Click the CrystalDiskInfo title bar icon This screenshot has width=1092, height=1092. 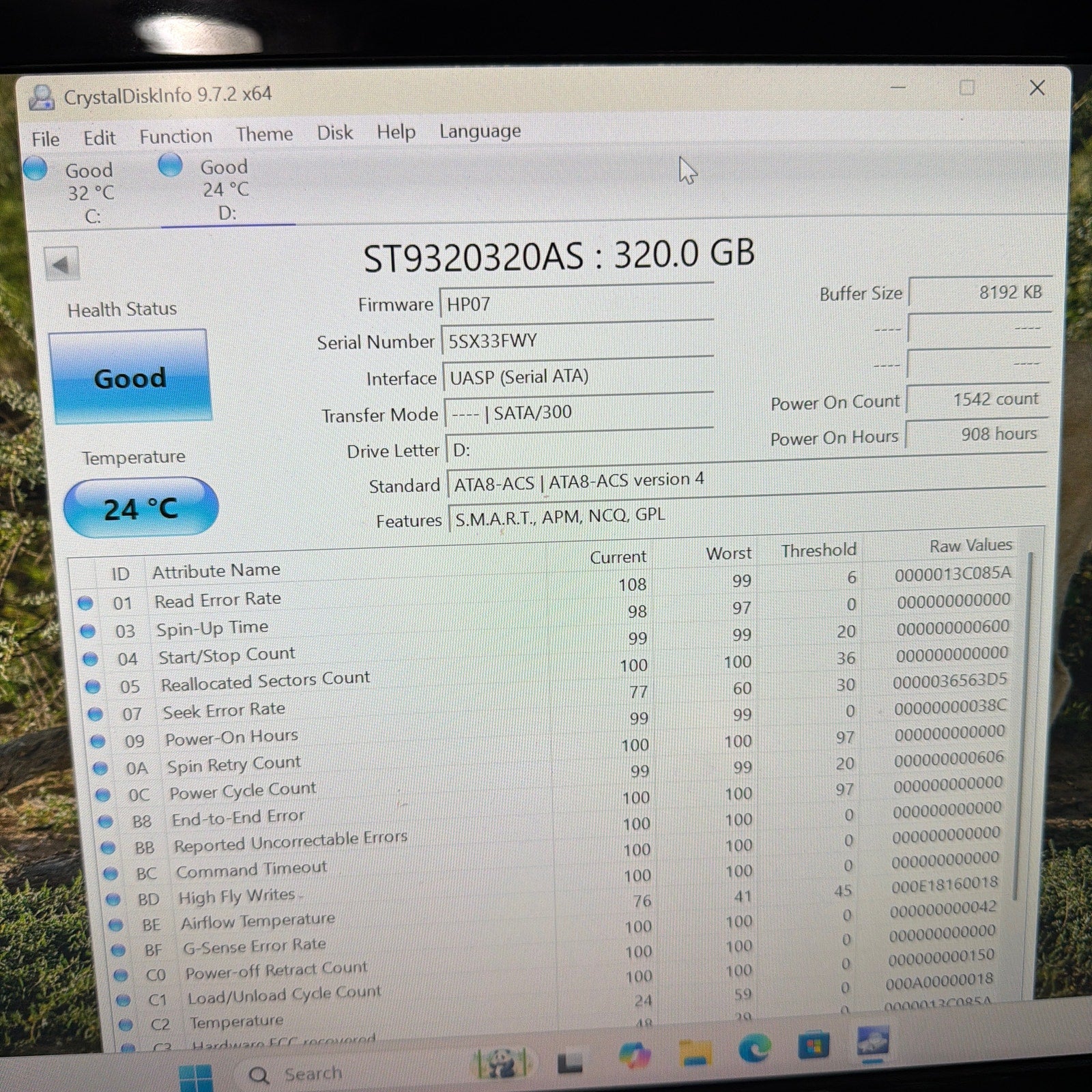pyautogui.click(x=42, y=98)
